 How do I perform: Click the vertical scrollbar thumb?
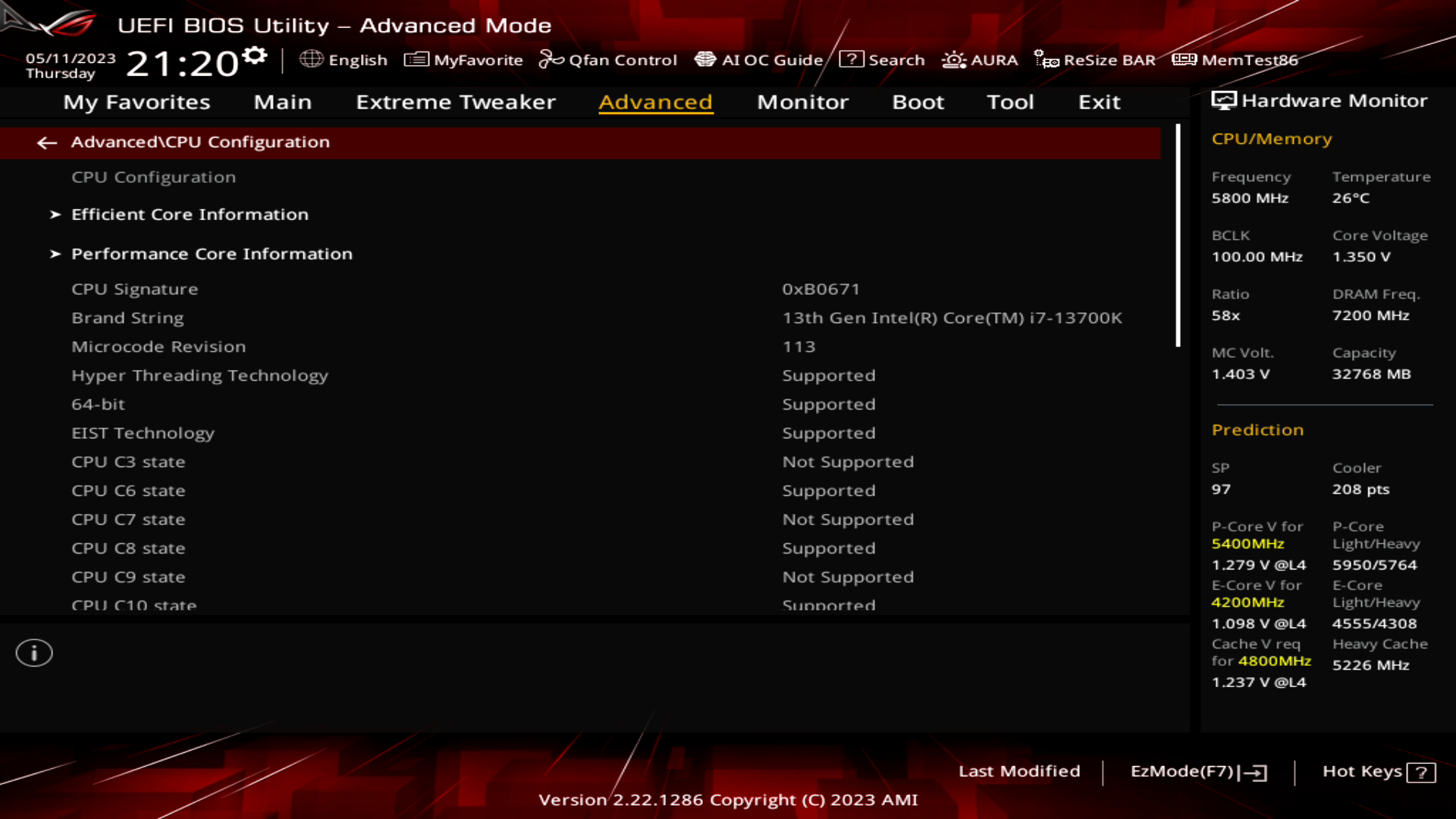(1178, 236)
